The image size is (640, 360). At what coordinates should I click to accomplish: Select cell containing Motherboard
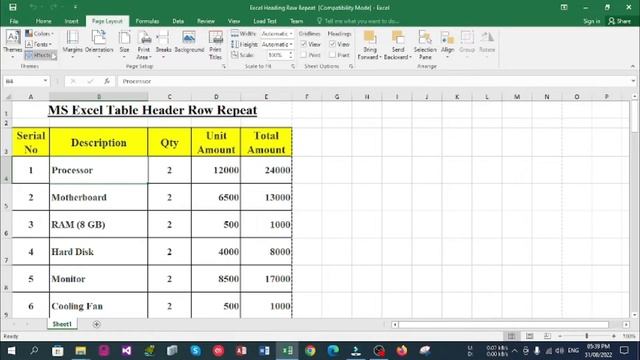point(98,198)
